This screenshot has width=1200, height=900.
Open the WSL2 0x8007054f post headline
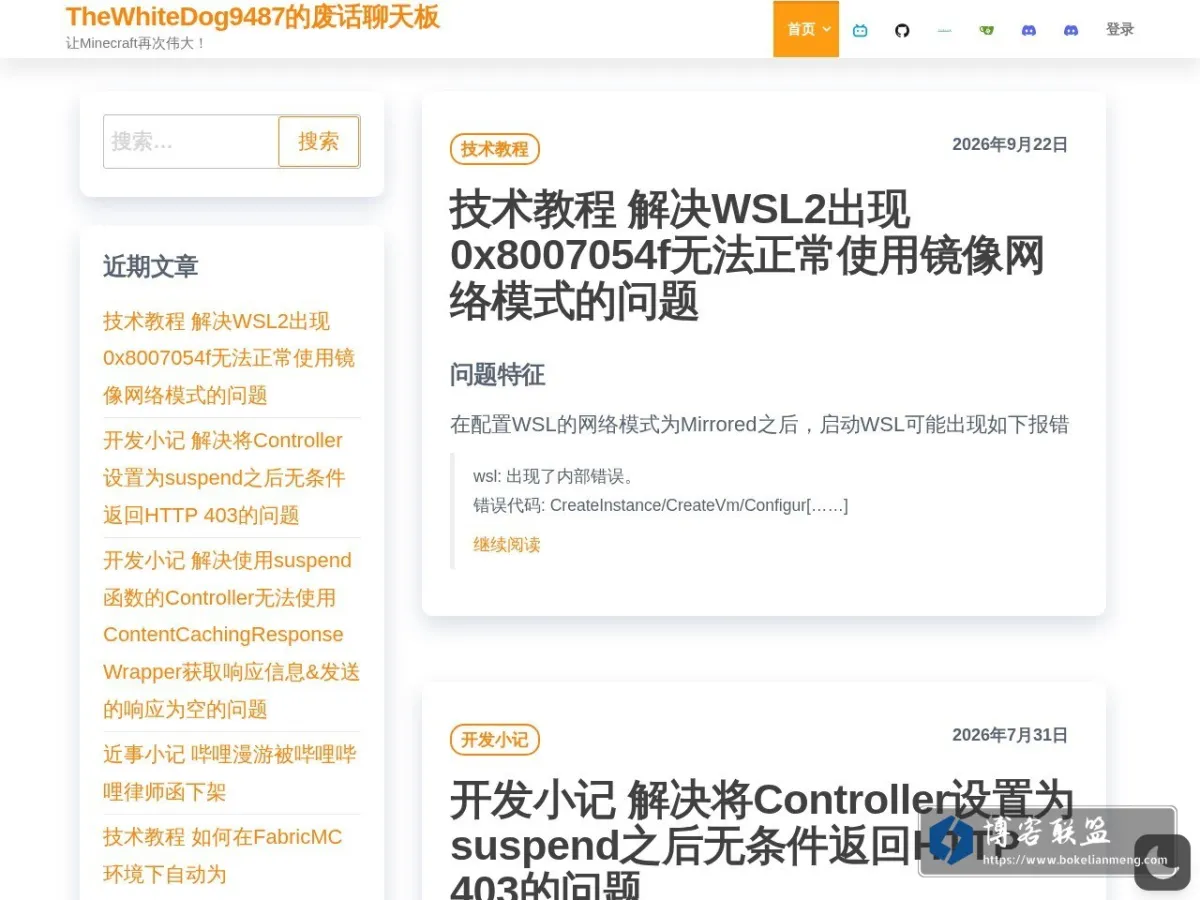coord(747,255)
